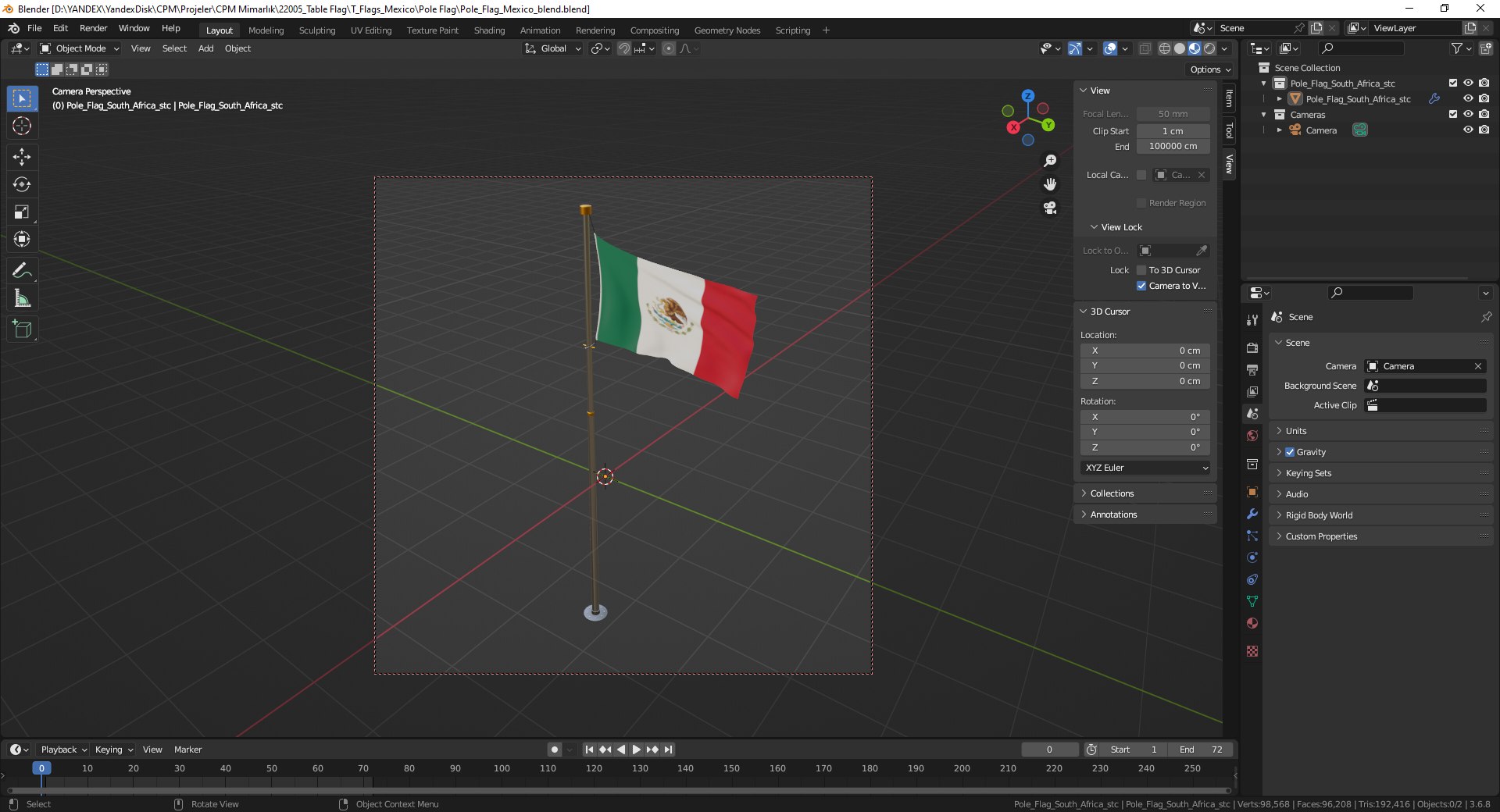Open the Geometry Nodes workspace tab

click(x=727, y=30)
